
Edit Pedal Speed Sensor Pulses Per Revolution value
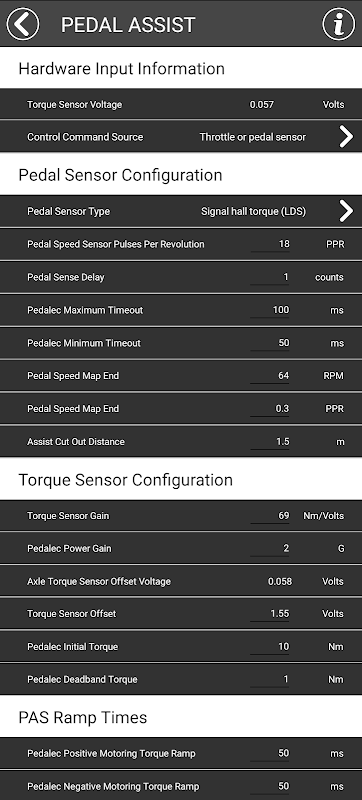270,244
